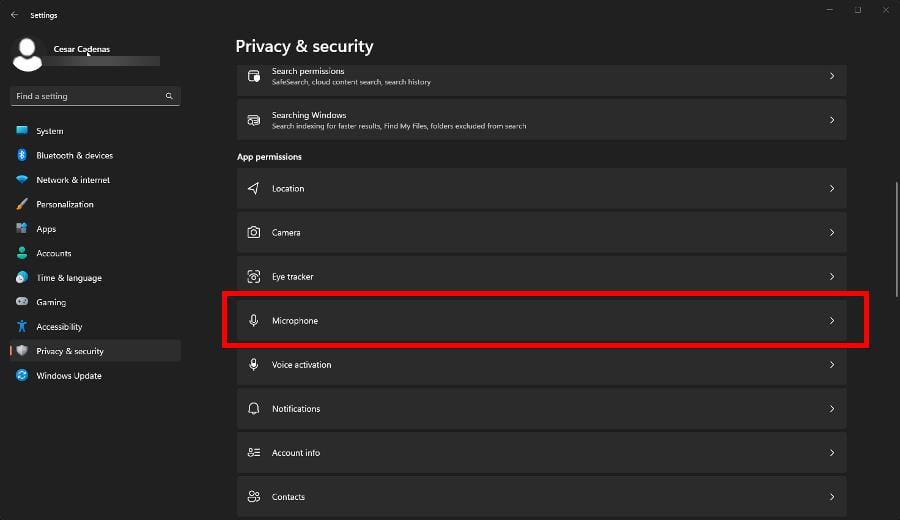This screenshot has height=520, width=900.
Task: Click the Accounts person icon
Action: (x=22, y=253)
